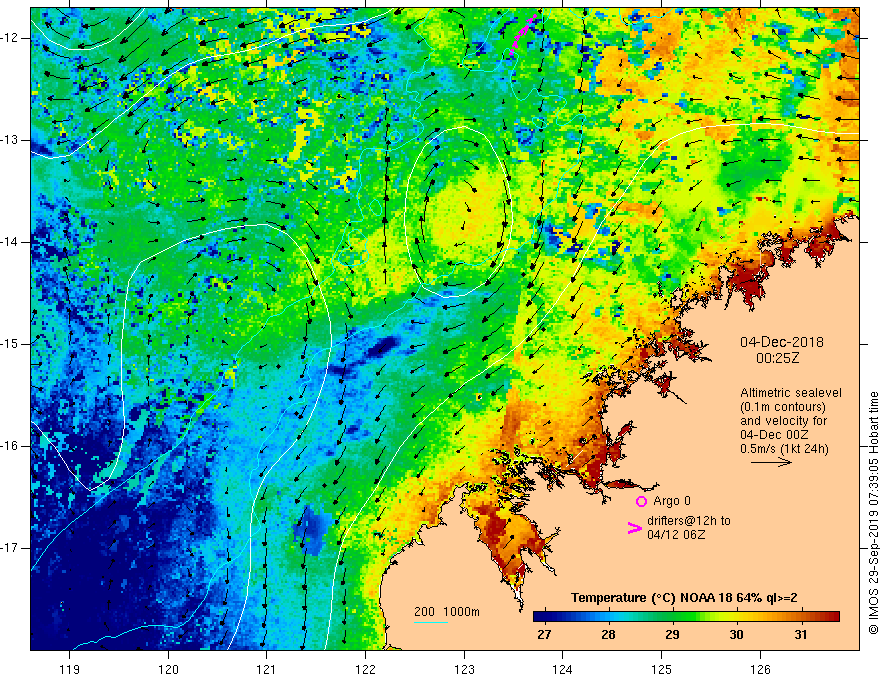This screenshot has width=880, height=680.
Task: Click the longitude axis label 126
Action: pyautogui.click(x=760, y=669)
